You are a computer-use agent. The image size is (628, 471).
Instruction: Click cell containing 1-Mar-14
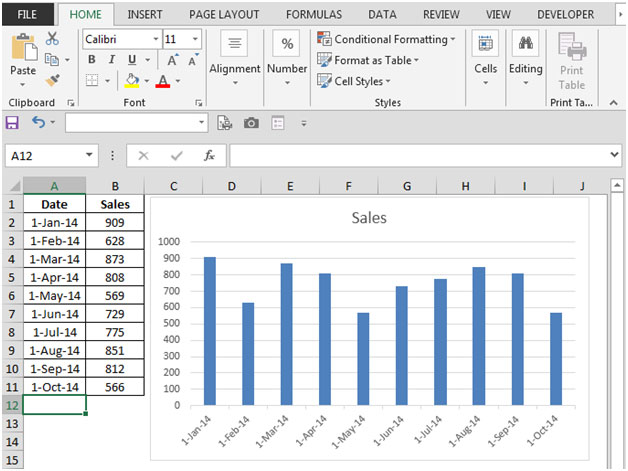pos(54,259)
